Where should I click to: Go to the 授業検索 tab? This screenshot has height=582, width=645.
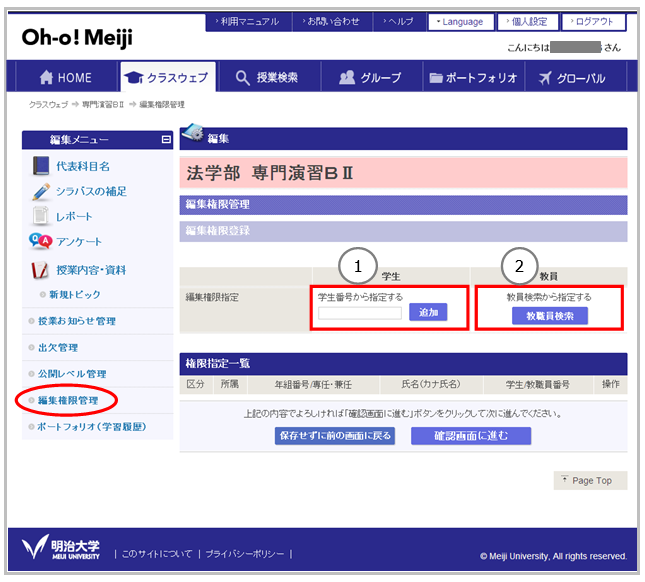click(268, 77)
